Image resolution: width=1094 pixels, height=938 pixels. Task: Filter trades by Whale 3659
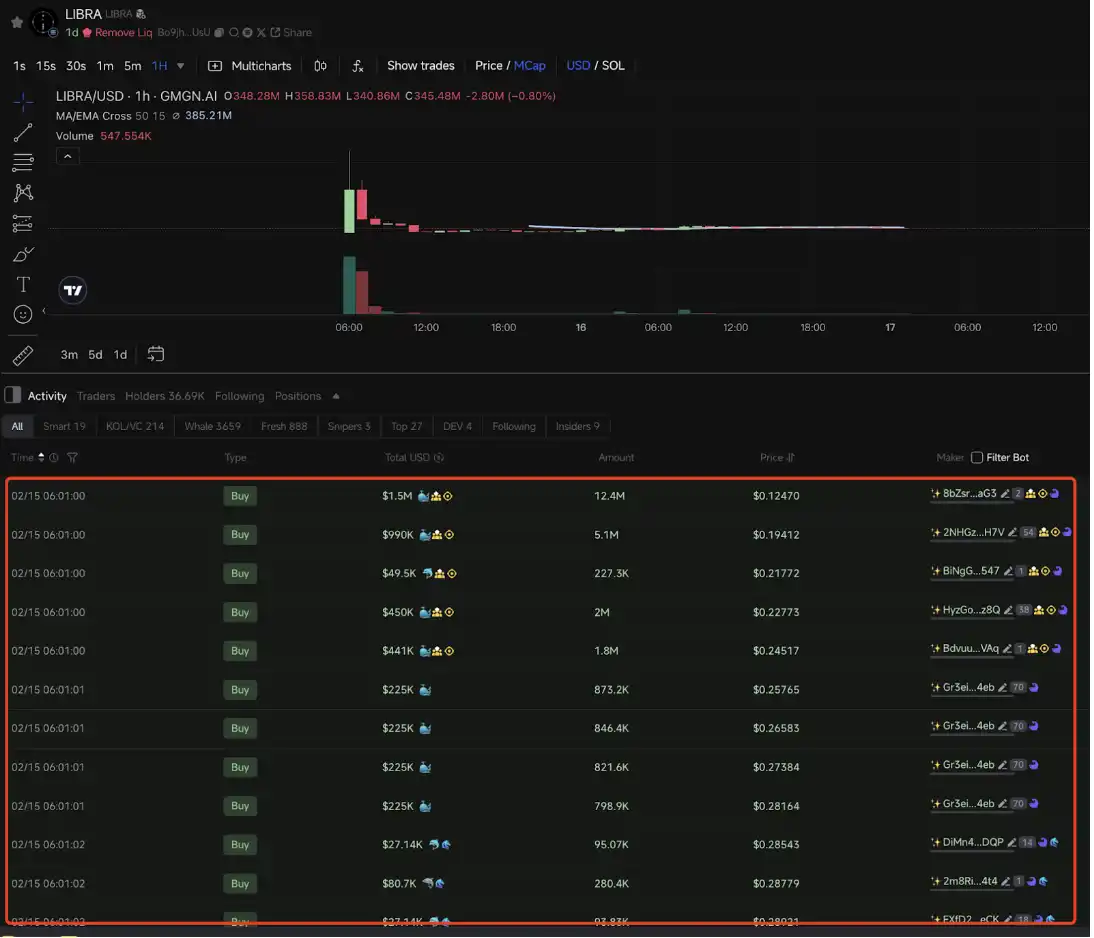tap(212, 426)
